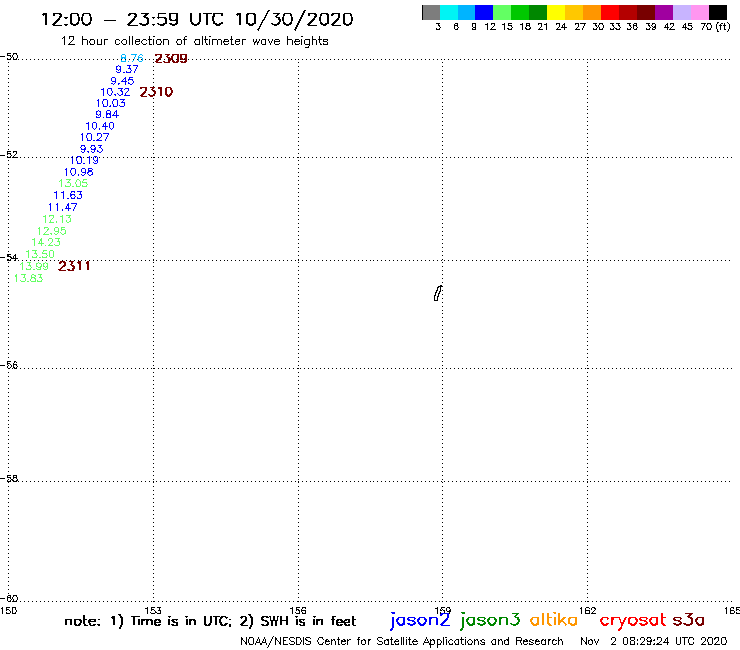The height and width of the screenshot is (650, 740).
Task: Click the latitude label -56
Action: (9, 365)
